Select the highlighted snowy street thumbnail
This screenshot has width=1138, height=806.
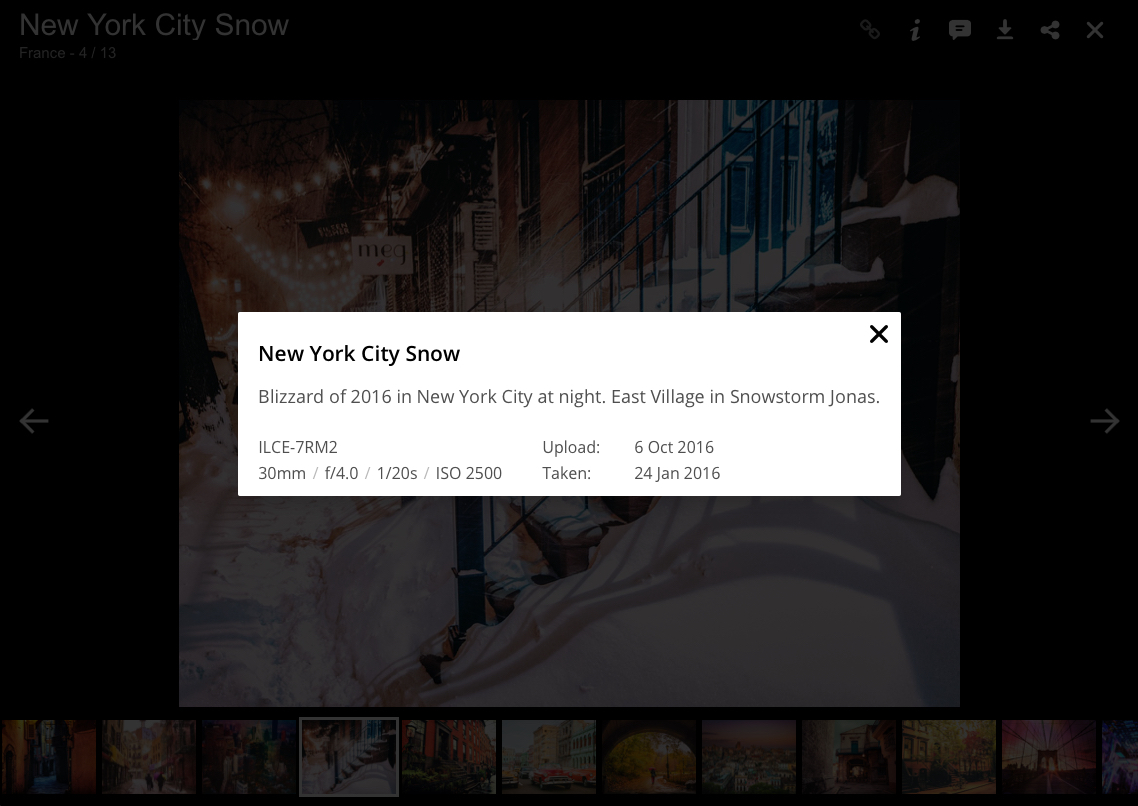click(x=349, y=757)
